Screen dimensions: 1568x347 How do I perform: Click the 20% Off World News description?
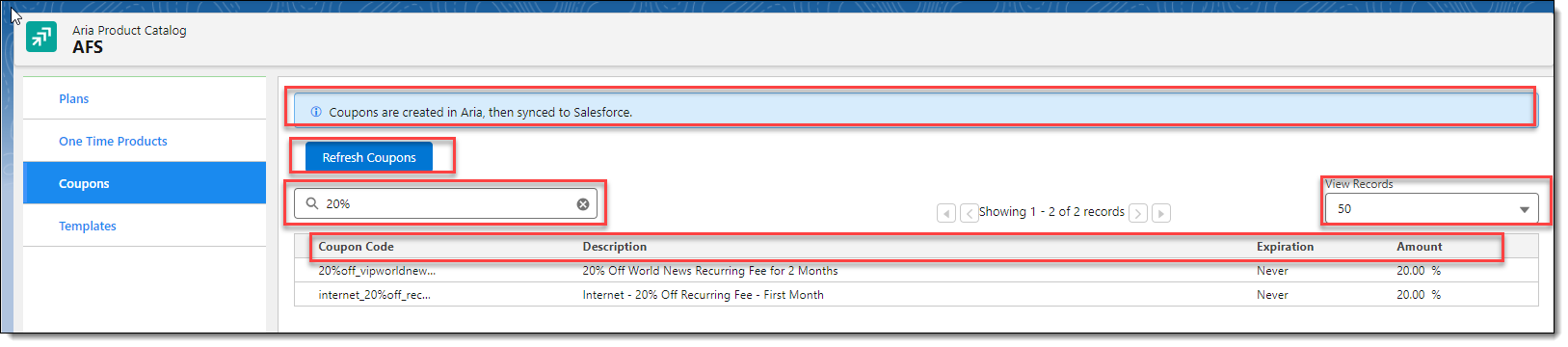(x=710, y=271)
